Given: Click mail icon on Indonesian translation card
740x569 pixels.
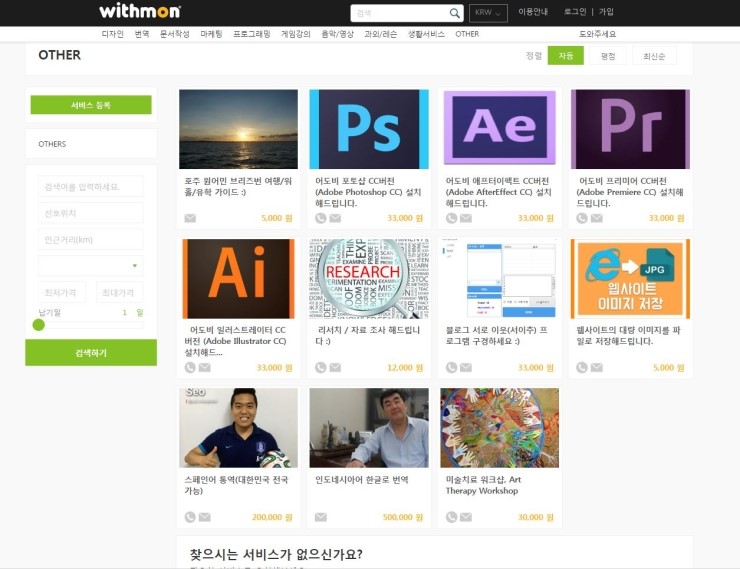Looking at the screenshot, I should point(321,517).
